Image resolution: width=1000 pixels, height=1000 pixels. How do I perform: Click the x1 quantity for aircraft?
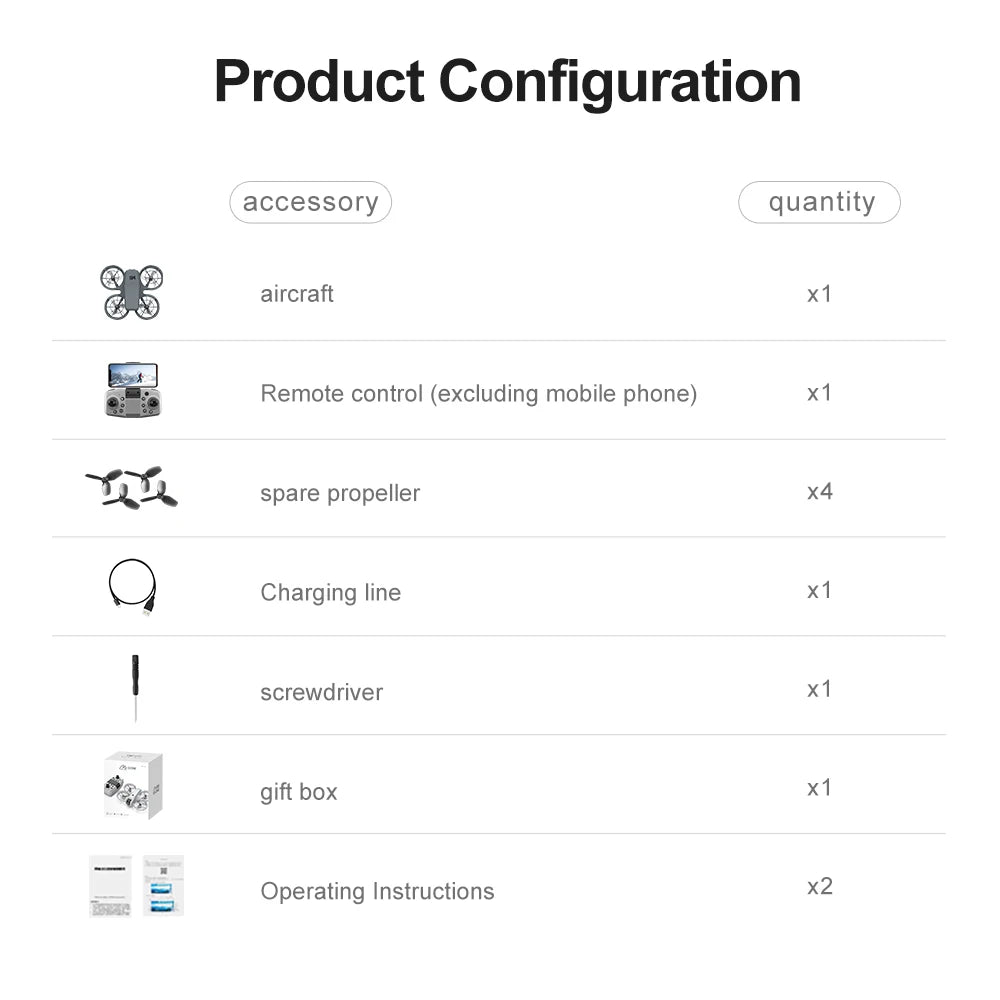(x=819, y=293)
